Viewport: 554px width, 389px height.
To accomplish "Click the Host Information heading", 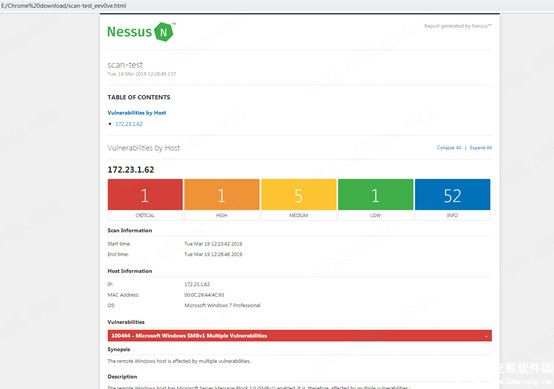I will coord(130,271).
